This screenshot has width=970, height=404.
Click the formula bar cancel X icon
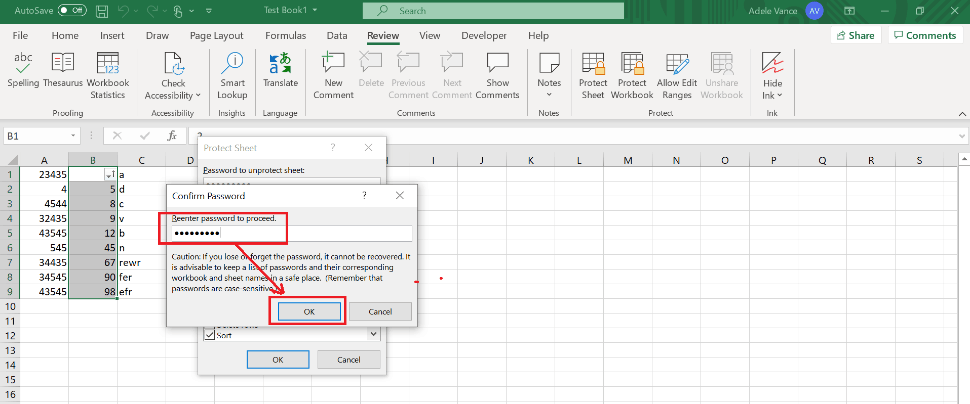(x=118, y=135)
